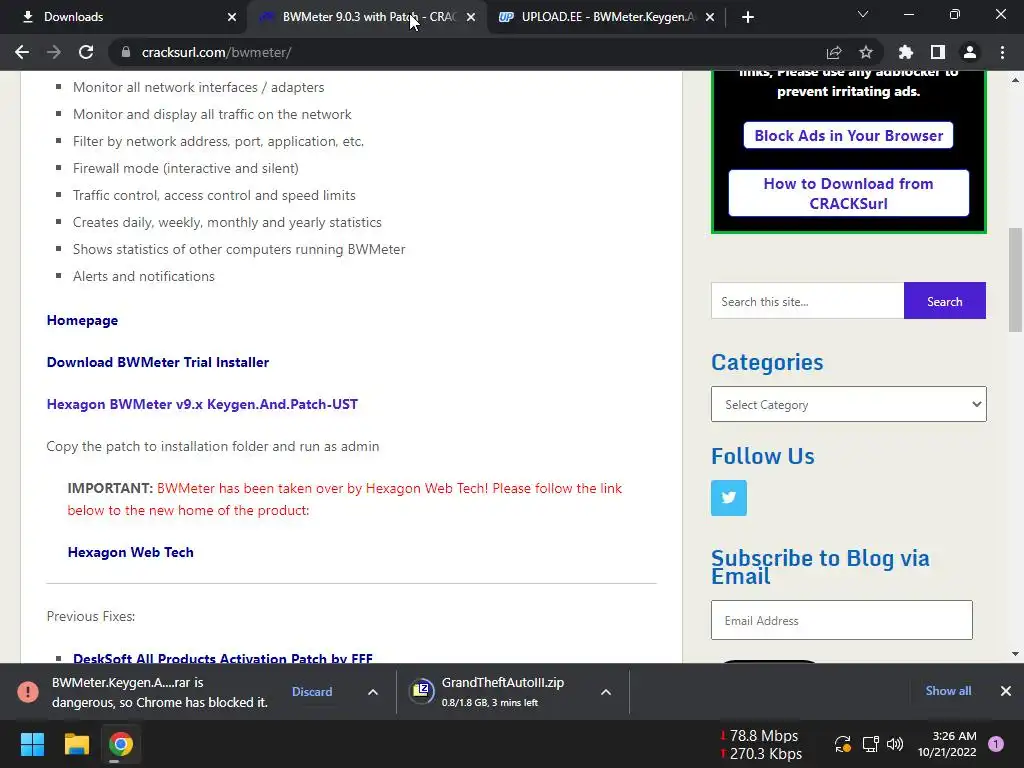
Task: Click the purple Search button
Action: pyautogui.click(x=944, y=301)
